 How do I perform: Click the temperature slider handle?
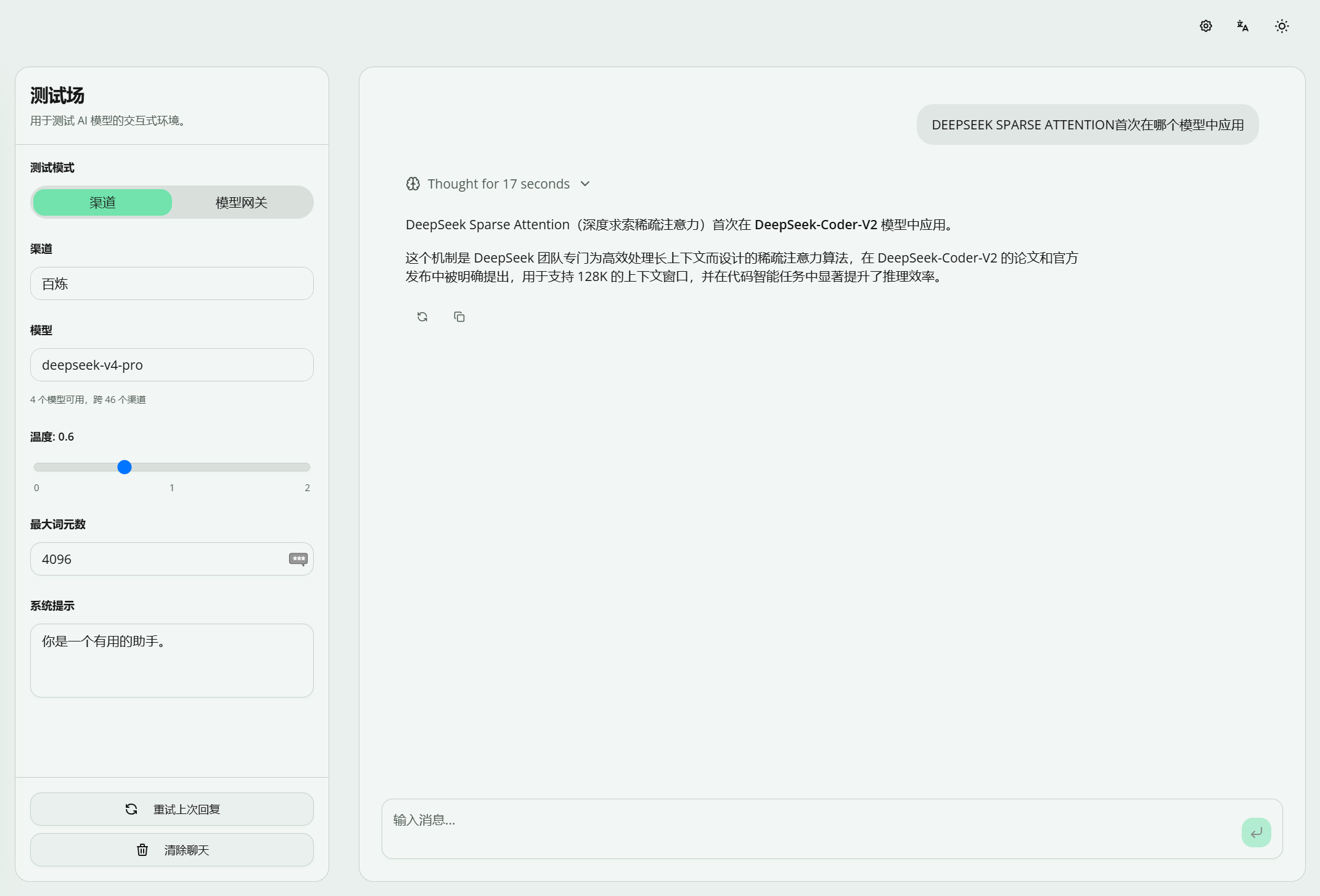(125, 467)
